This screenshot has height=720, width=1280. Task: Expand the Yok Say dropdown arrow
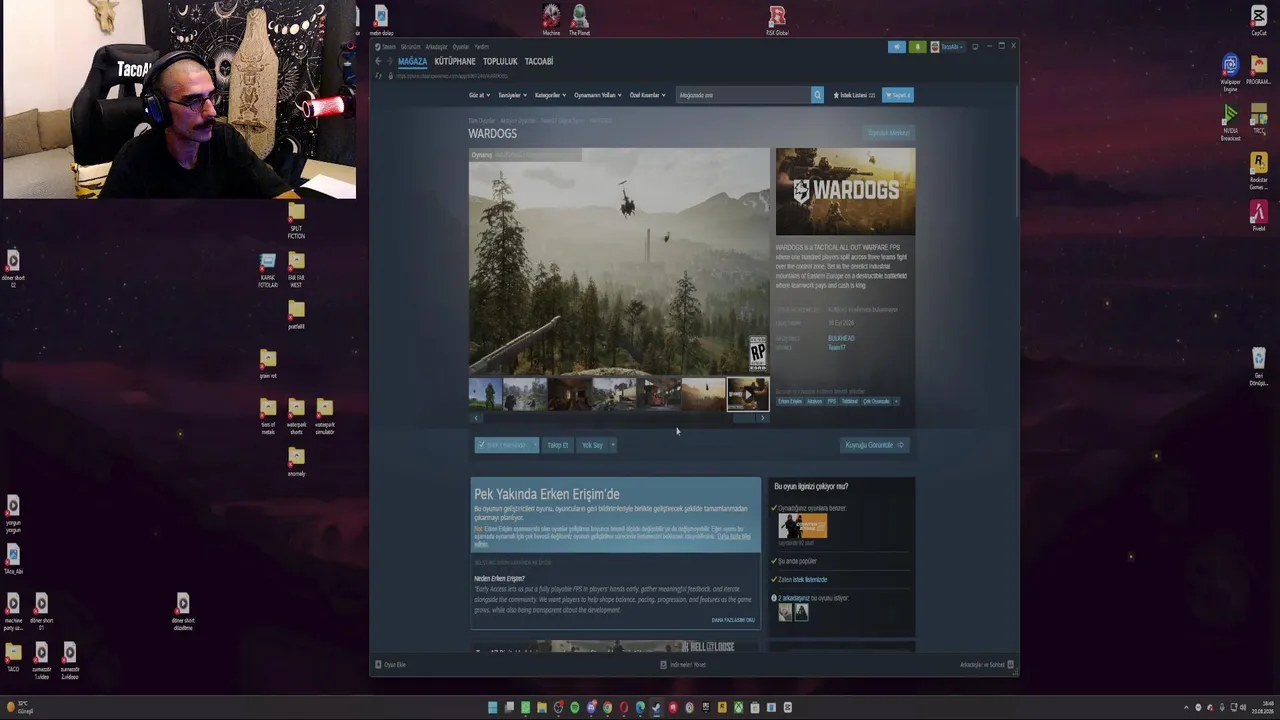click(x=612, y=445)
